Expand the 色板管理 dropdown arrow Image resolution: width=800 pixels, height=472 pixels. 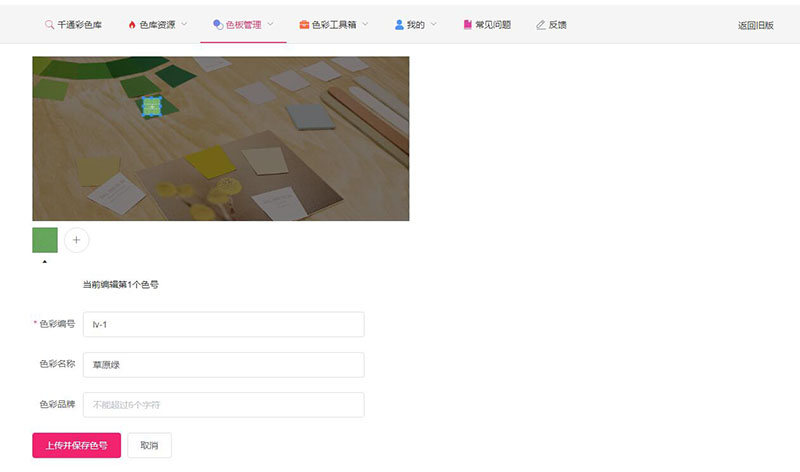(271, 25)
